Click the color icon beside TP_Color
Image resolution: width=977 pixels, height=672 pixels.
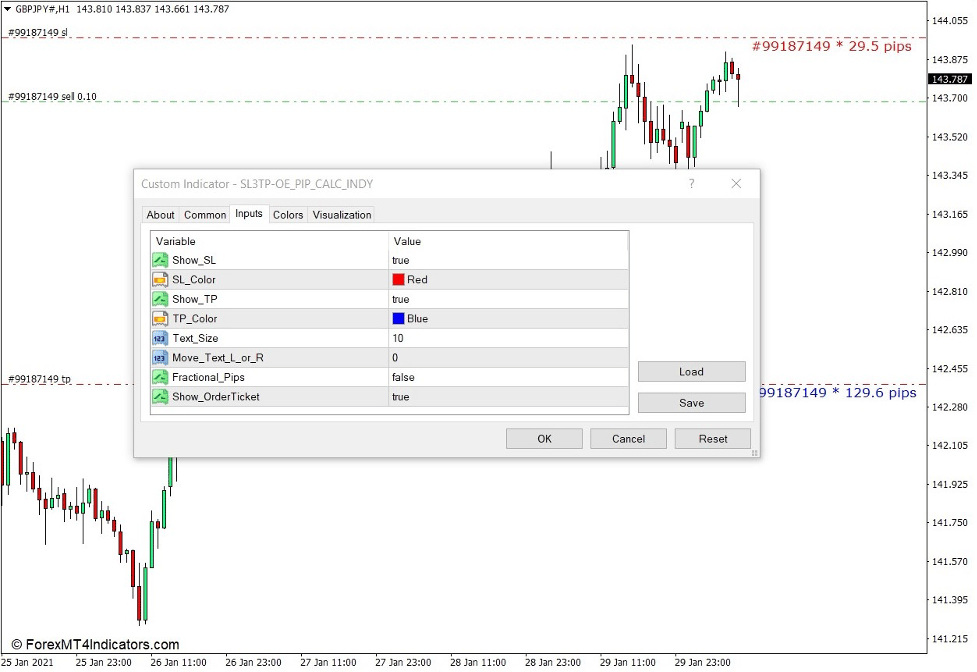159,318
